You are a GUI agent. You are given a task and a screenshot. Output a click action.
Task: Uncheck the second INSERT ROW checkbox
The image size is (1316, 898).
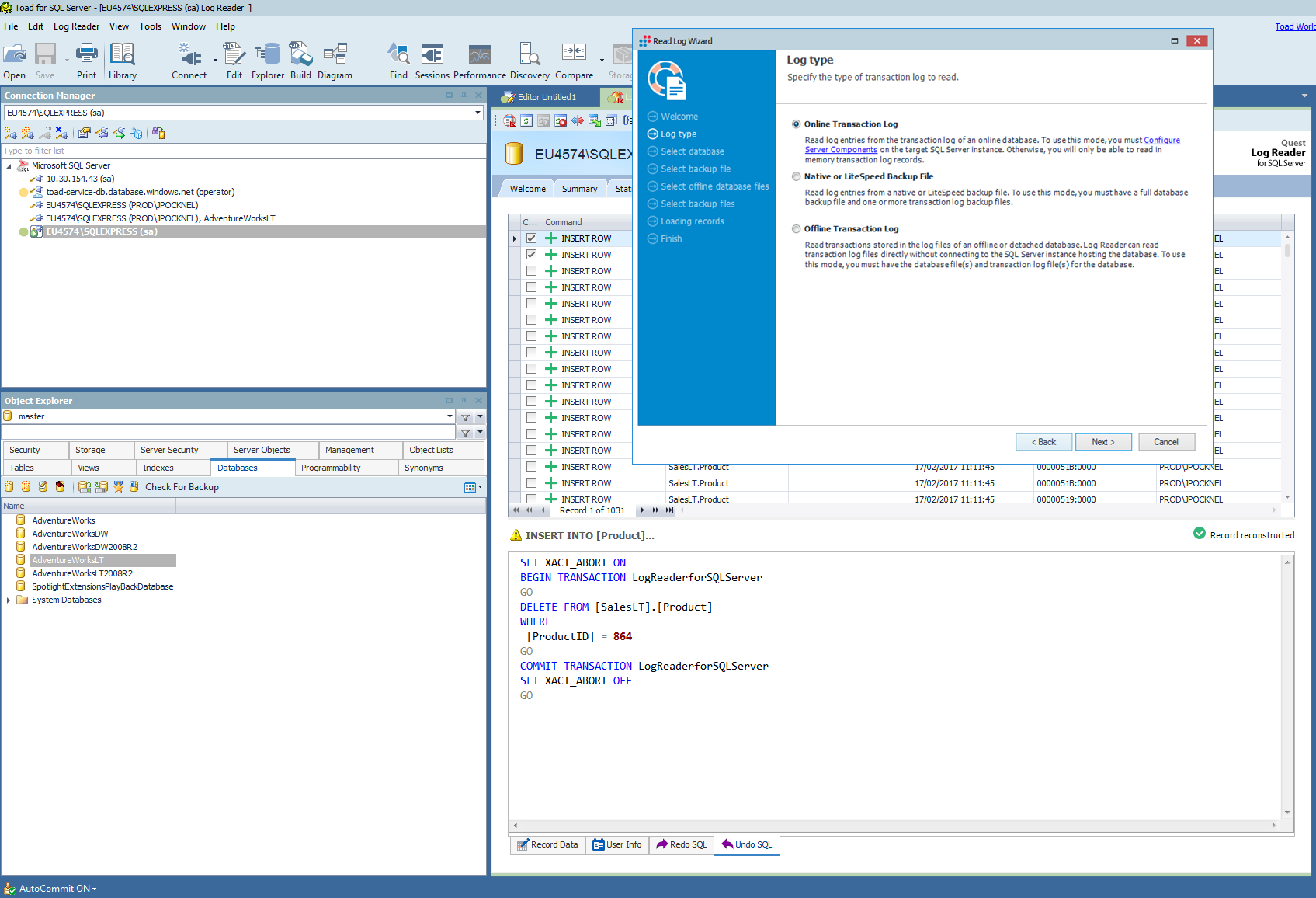(x=531, y=255)
